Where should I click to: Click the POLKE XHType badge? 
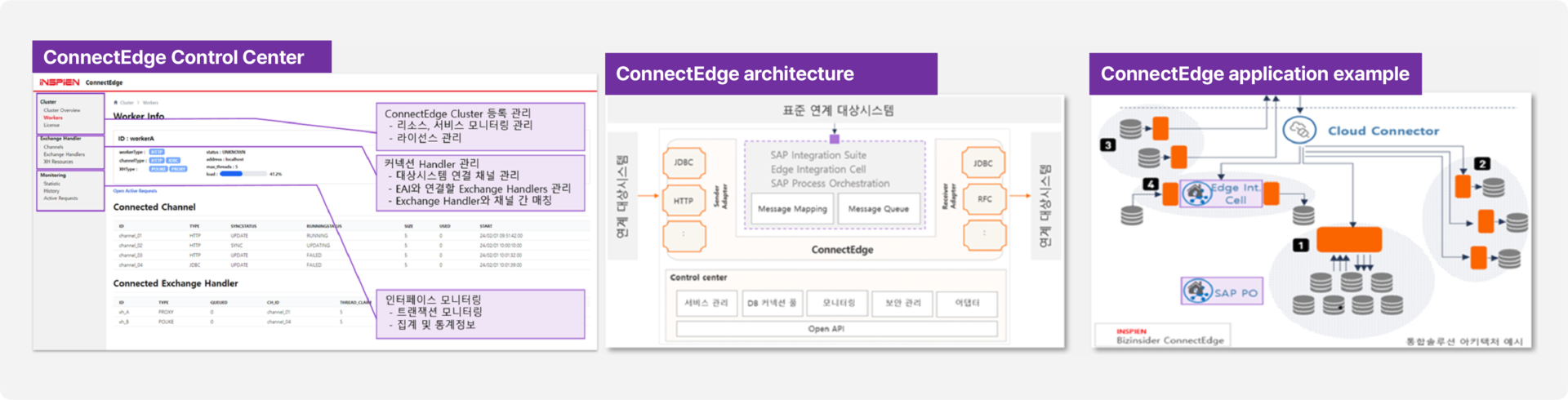click(158, 169)
